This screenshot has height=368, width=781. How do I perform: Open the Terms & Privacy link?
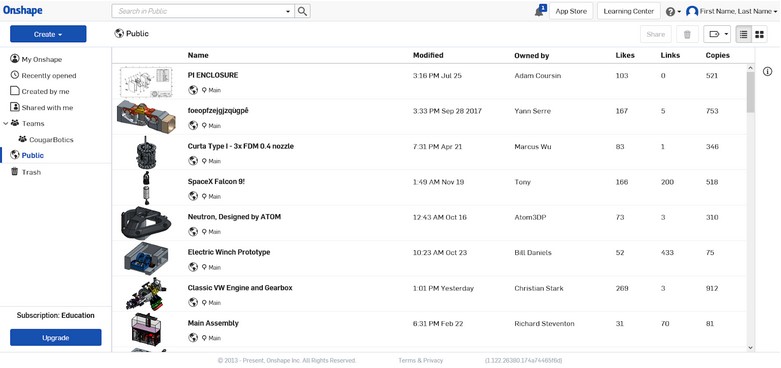click(420, 360)
